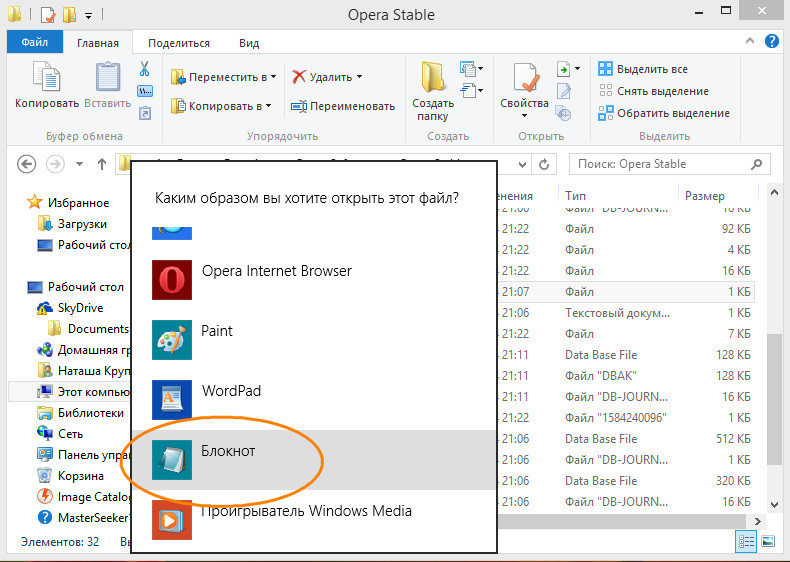Screen dimensions: 790x562
Task: Sort by the Тип column header
Action: 618,196
